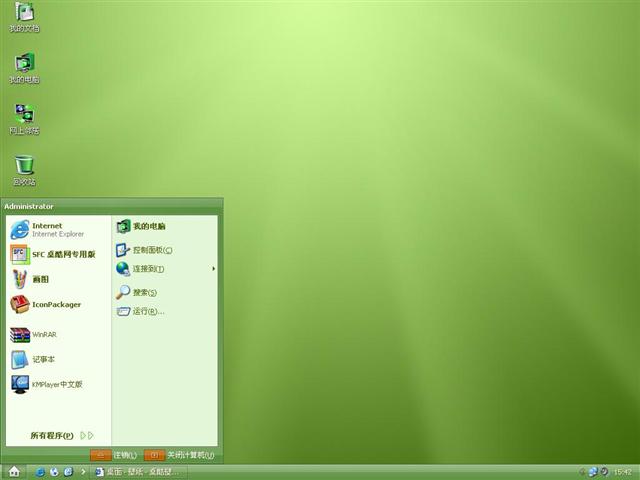Click the home-shaped Start button
640x480 pixels.
(14, 471)
